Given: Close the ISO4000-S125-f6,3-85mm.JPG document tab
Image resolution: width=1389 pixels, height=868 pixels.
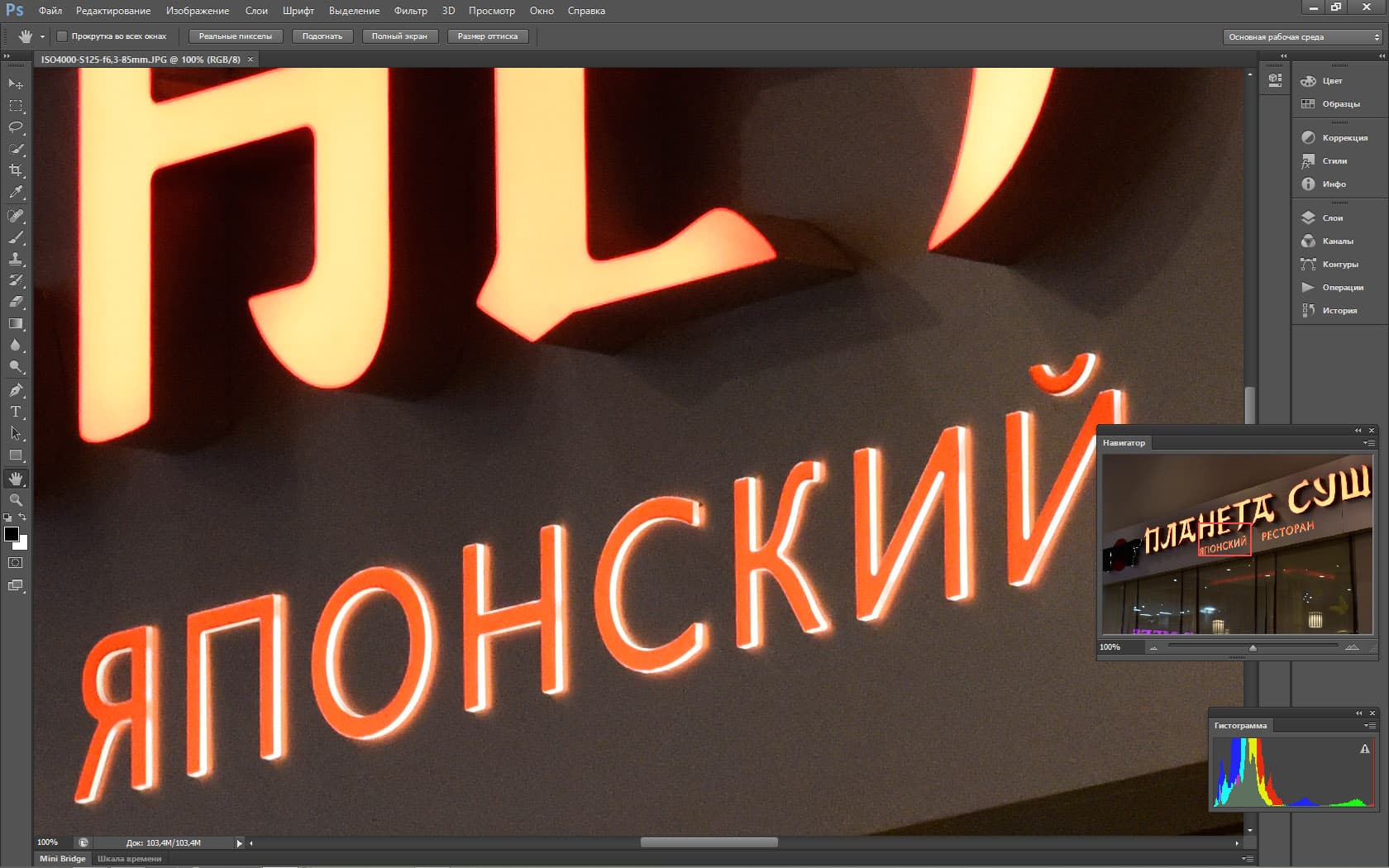Looking at the screenshot, I should pyautogui.click(x=251, y=60).
